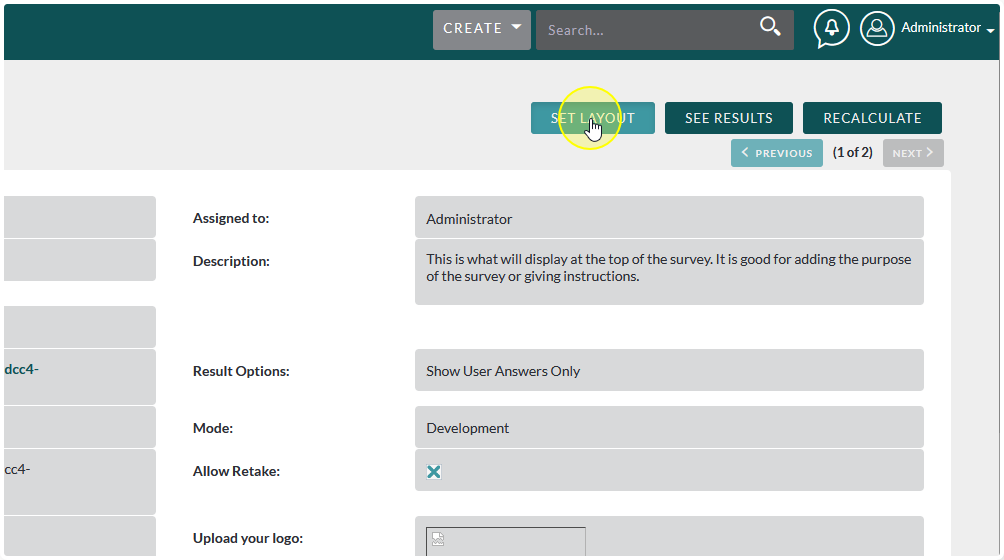Click the NEXT record button
This screenshot has width=1004, height=560.
[x=912, y=153]
